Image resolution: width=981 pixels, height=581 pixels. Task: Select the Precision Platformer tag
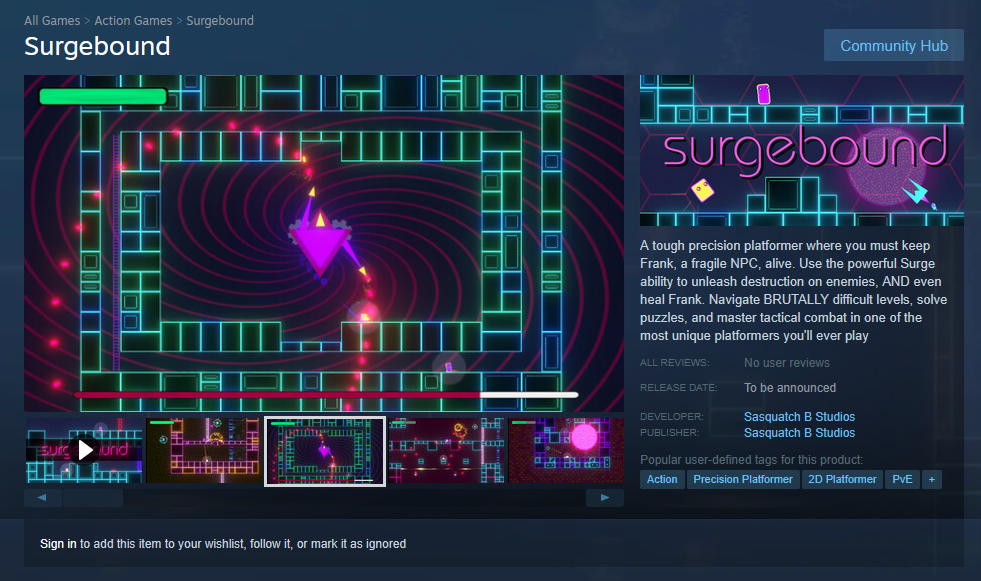[x=743, y=479]
